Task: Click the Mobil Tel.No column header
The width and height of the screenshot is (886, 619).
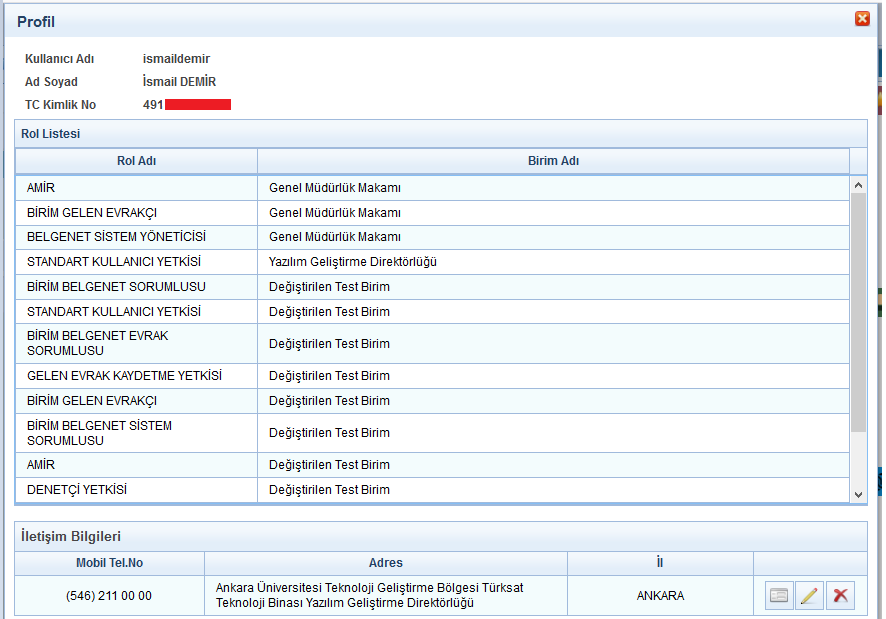Action: pyautogui.click(x=109, y=563)
